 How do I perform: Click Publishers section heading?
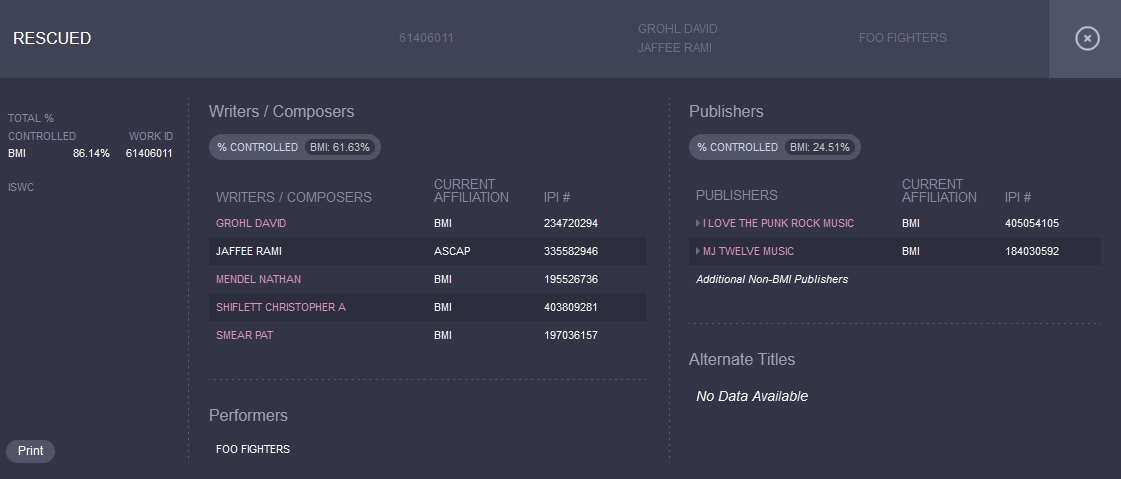[726, 112]
